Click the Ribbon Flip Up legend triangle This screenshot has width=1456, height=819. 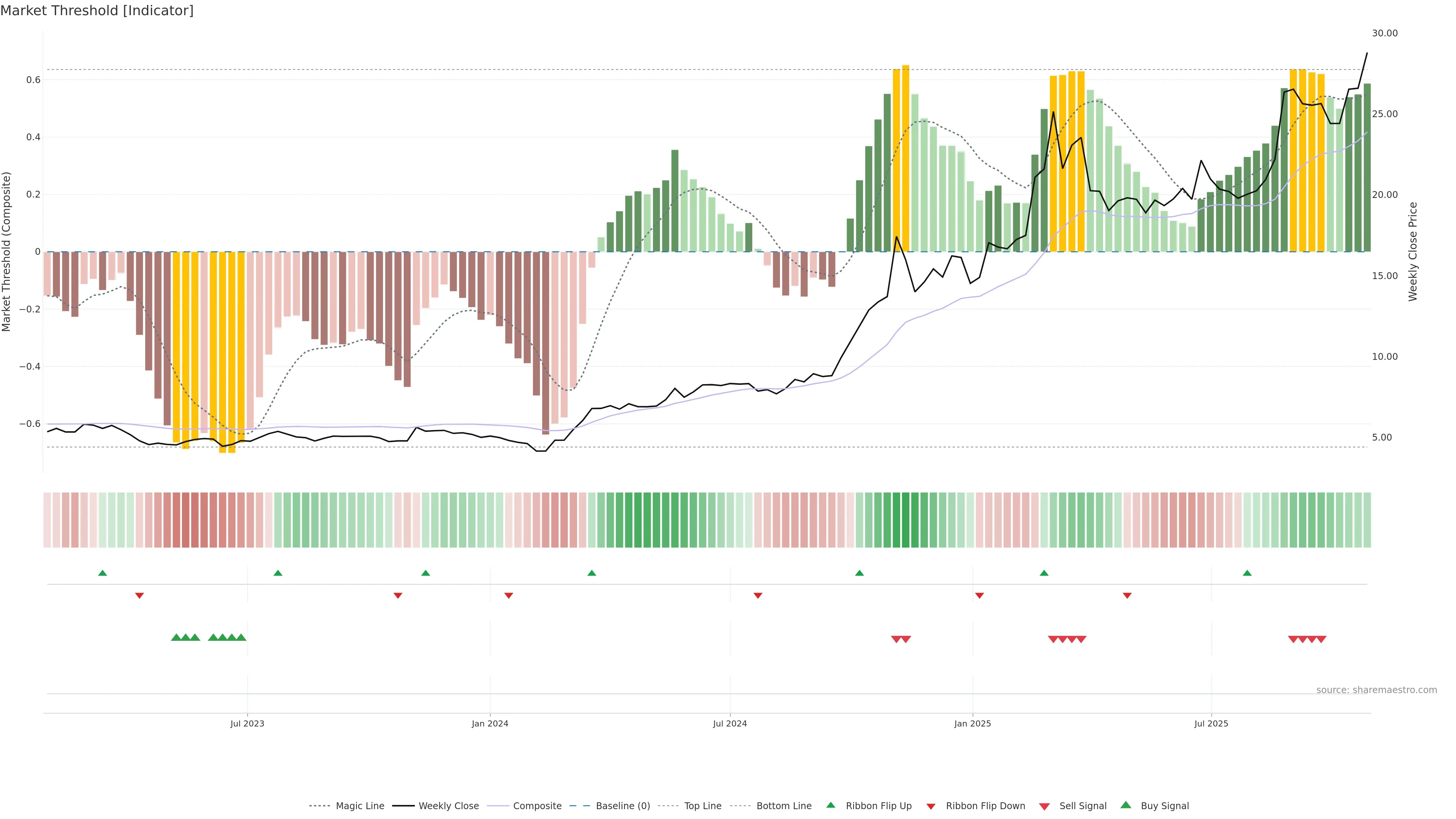[x=830, y=805]
